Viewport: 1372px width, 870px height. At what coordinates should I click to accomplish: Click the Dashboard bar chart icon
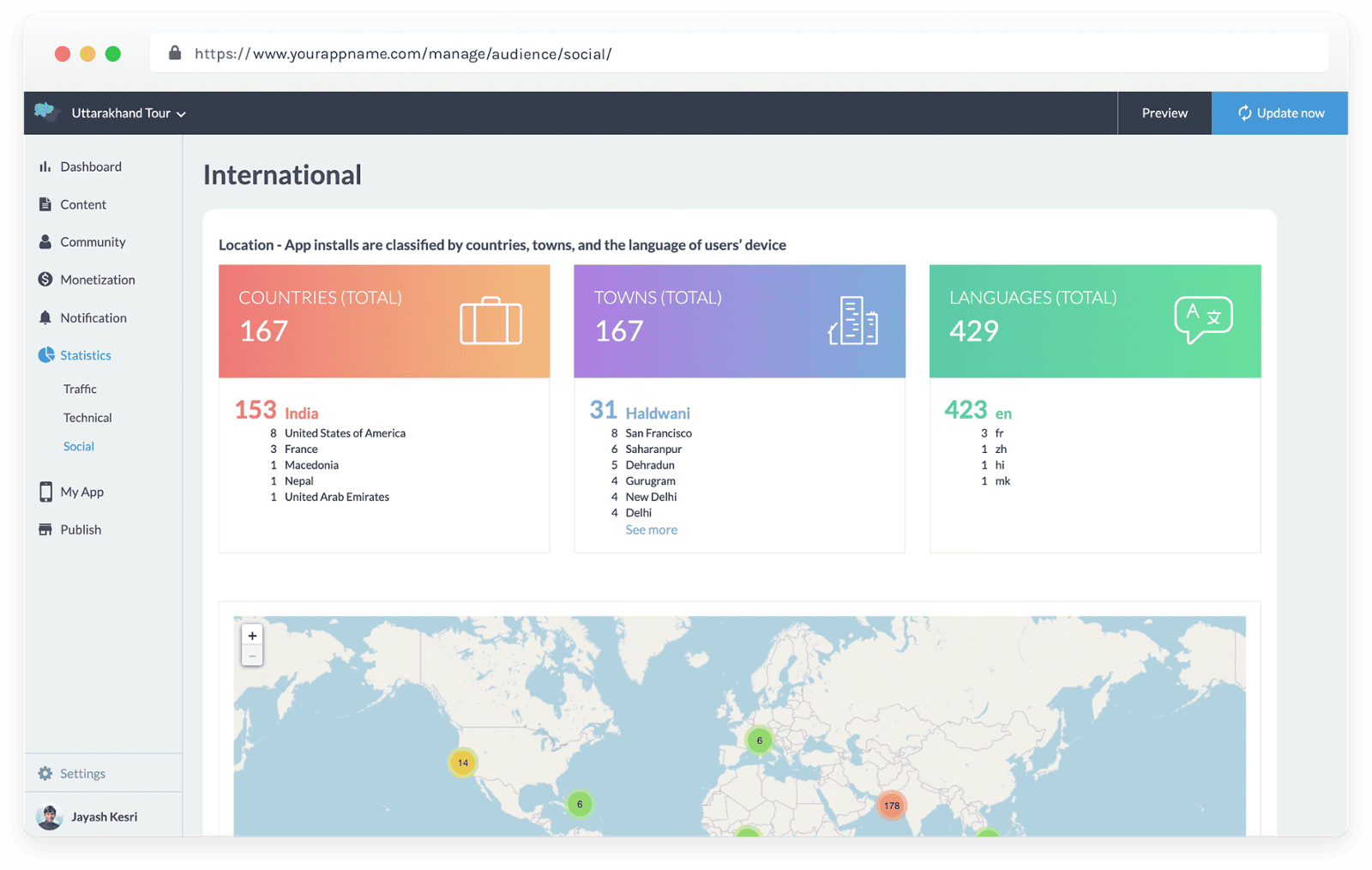click(x=45, y=167)
